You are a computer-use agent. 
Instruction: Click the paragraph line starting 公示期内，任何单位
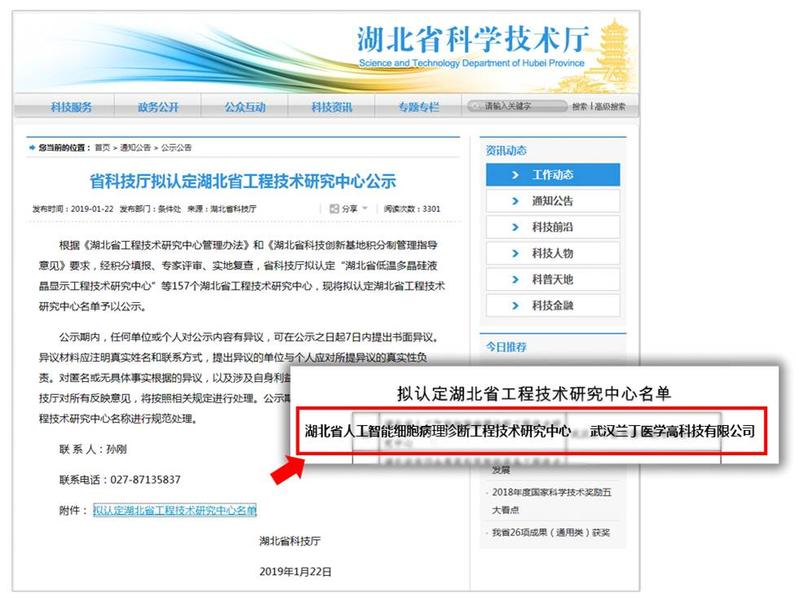tap(249, 337)
